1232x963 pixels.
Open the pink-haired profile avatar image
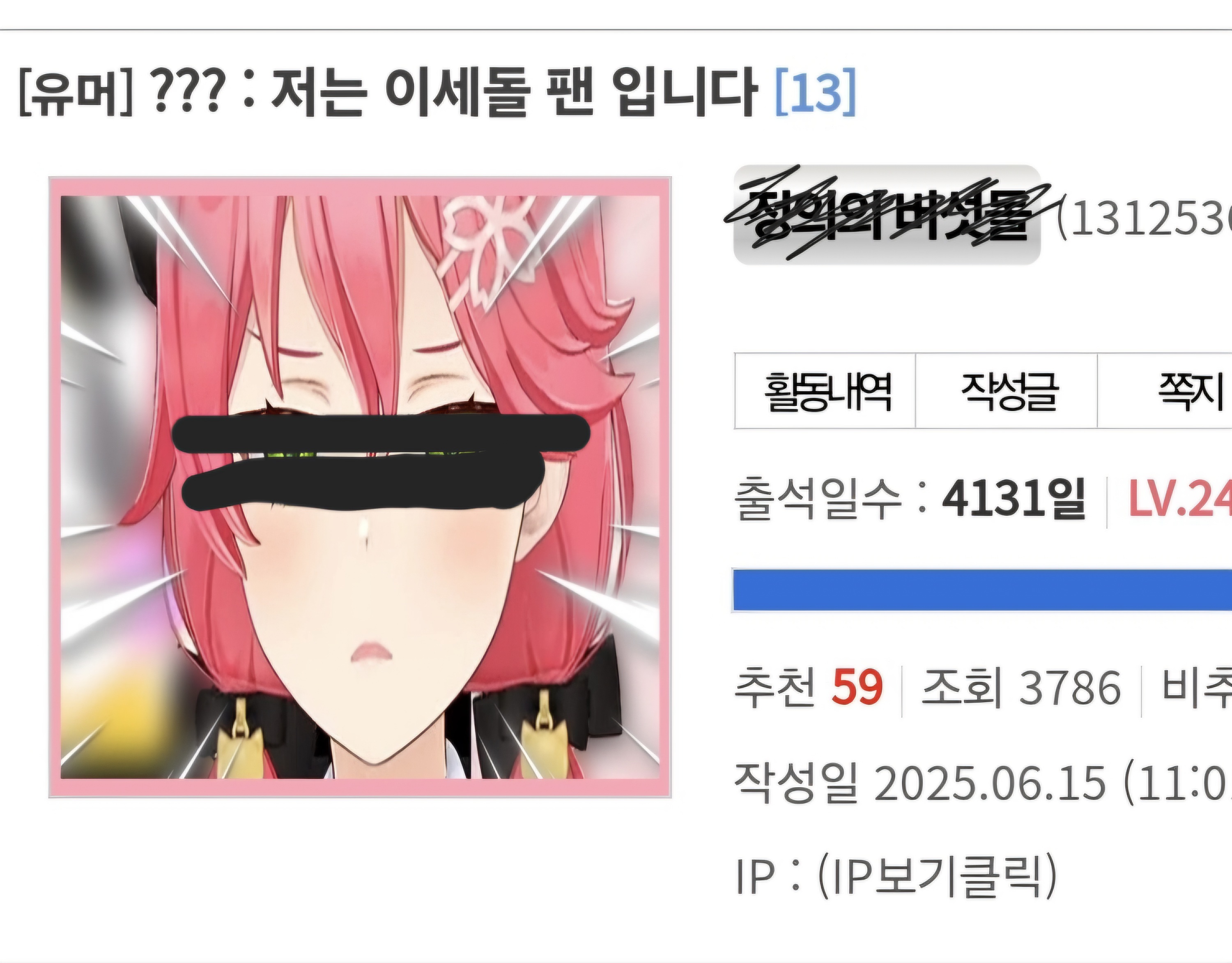[x=360, y=487]
